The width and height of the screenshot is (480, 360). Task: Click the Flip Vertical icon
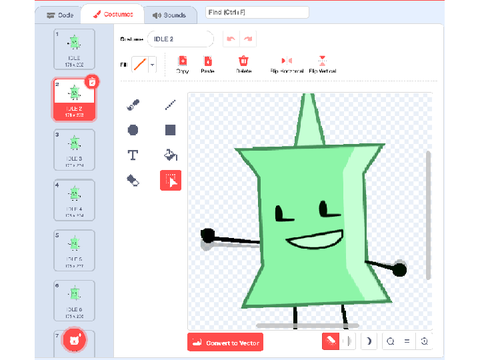click(322, 61)
